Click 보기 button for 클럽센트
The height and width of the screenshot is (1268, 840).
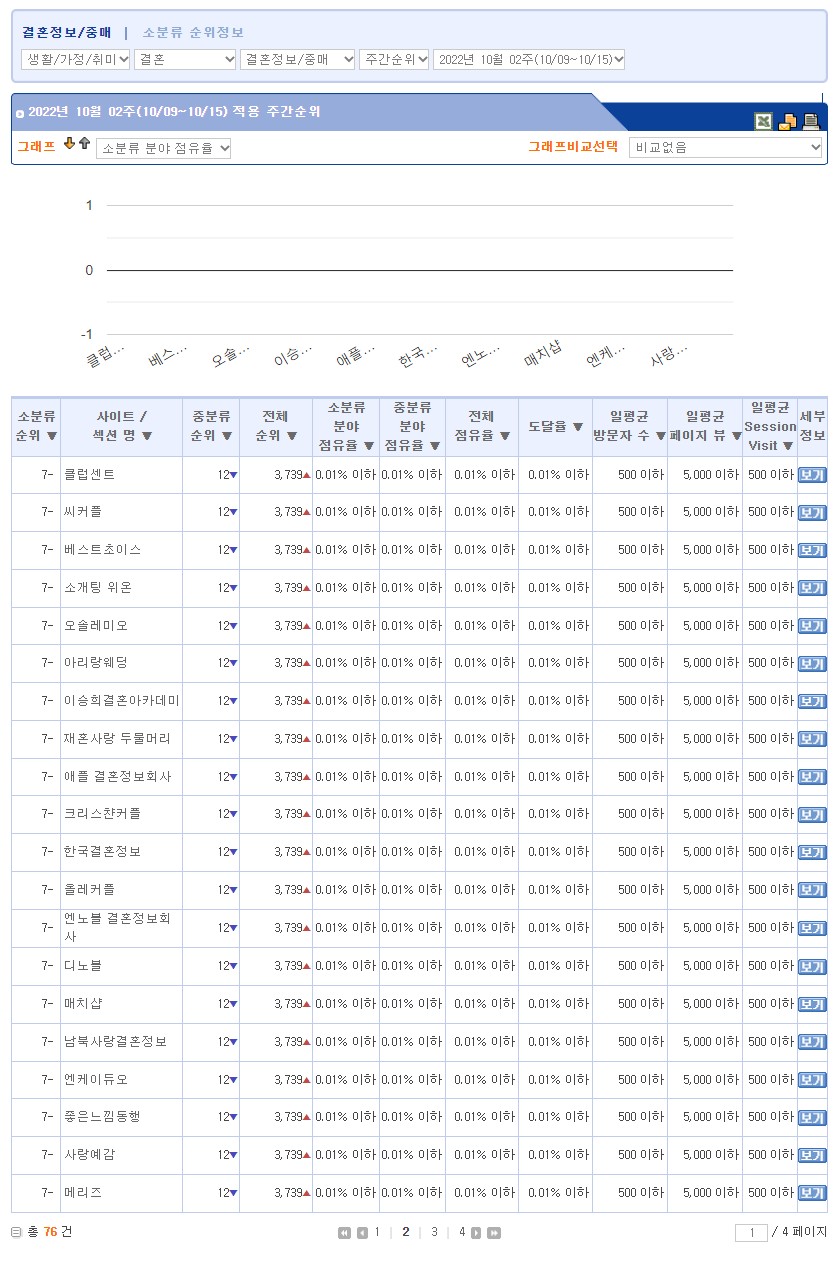811,475
